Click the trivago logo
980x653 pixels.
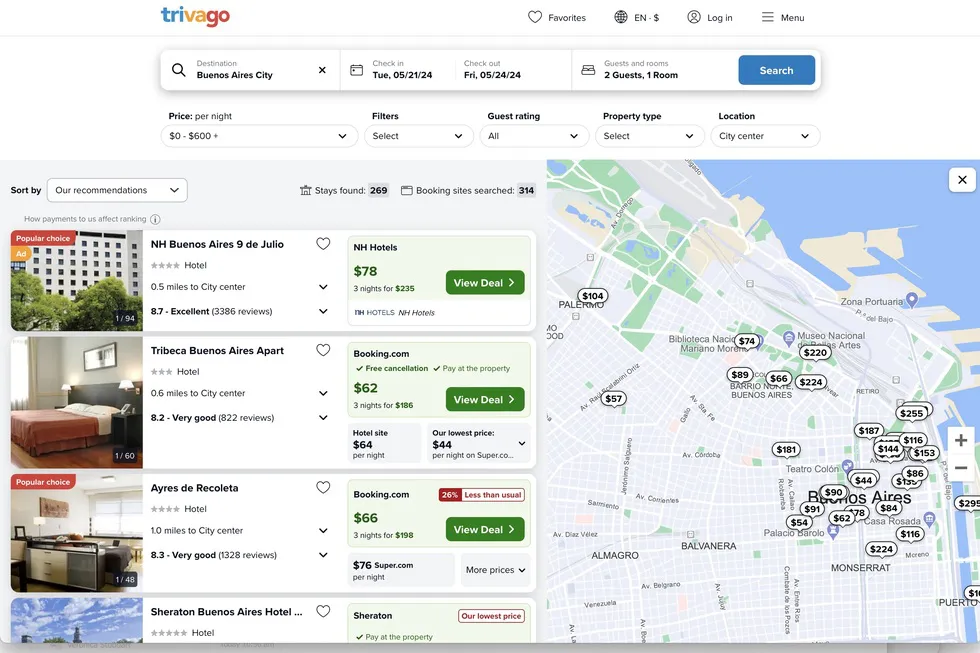point(195,17)
